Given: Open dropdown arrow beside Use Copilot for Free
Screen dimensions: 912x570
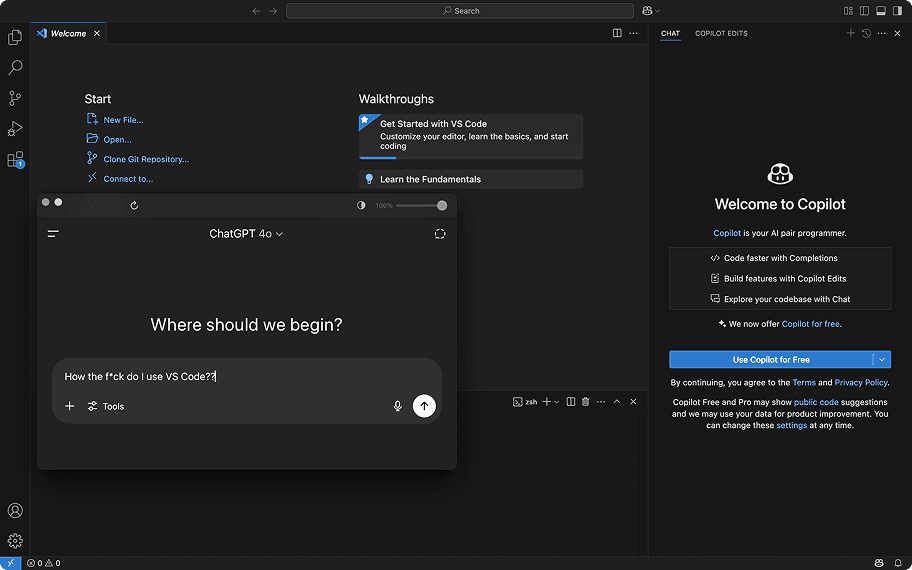Looking at the screenshot, I should [882, 359].
